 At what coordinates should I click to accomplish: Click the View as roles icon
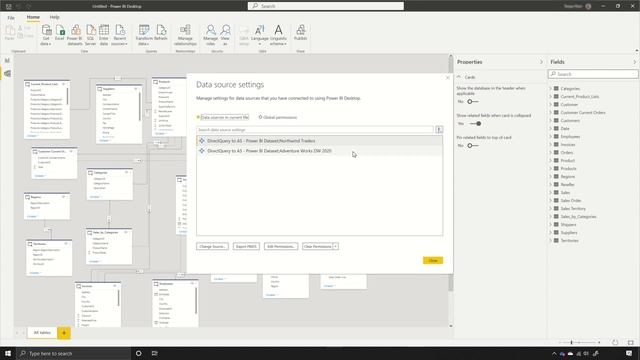(225, 35)
